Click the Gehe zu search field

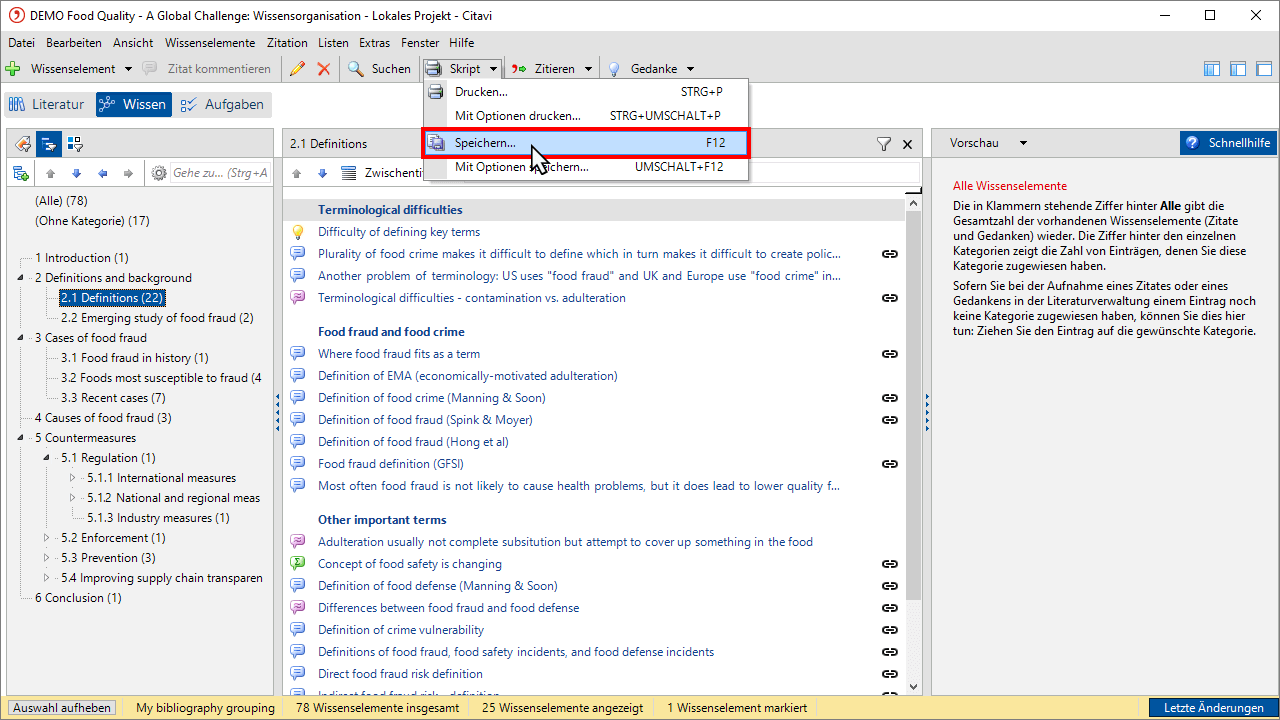220,173
